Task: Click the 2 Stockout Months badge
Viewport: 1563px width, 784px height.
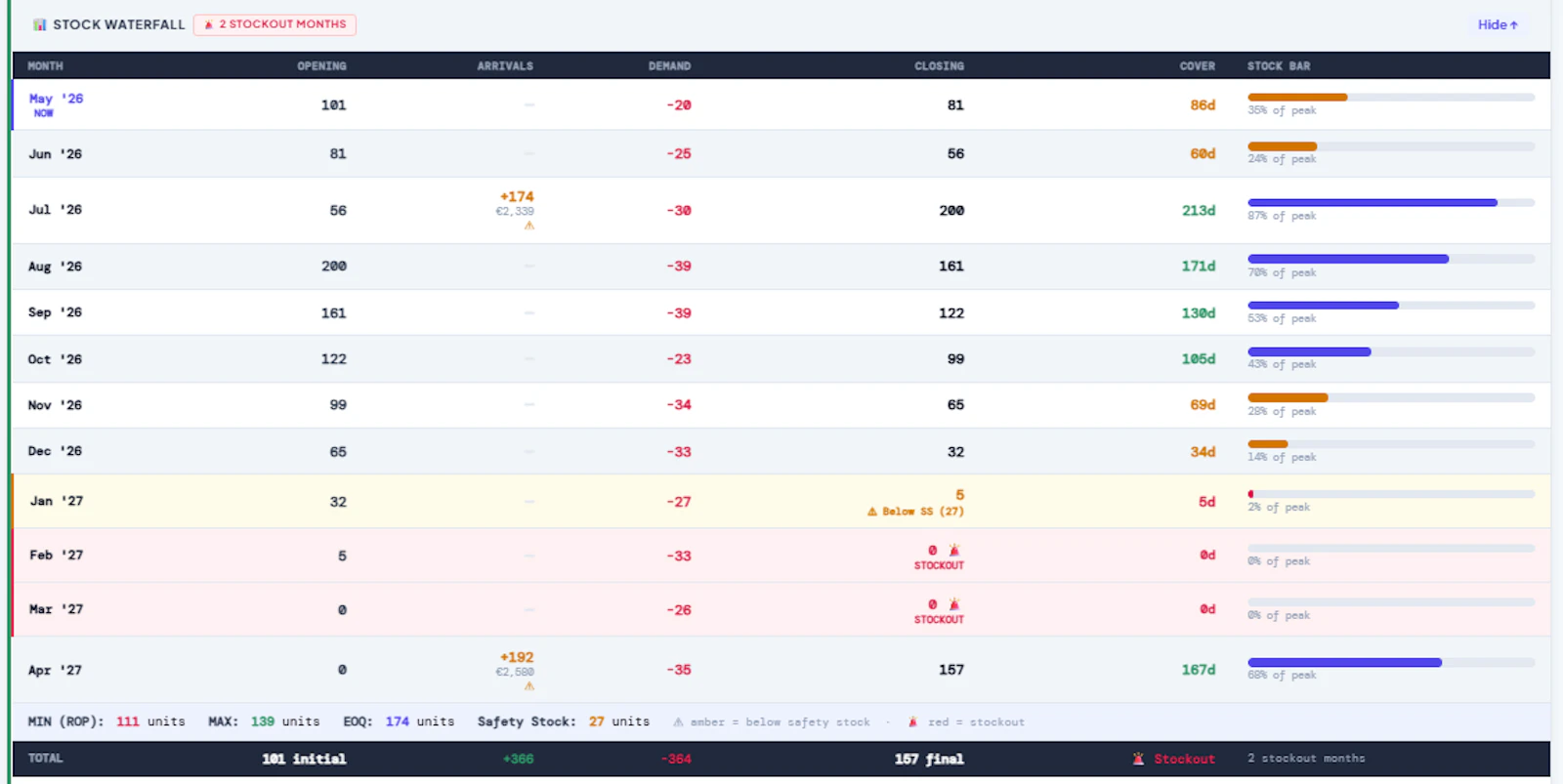Action: tap(275, 24)
